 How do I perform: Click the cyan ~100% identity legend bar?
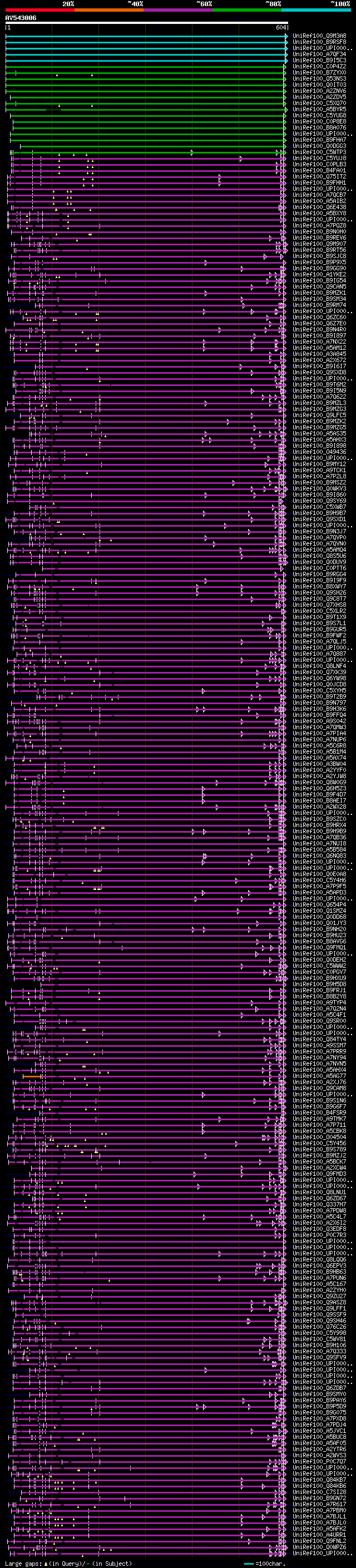(x=316, y=10)
